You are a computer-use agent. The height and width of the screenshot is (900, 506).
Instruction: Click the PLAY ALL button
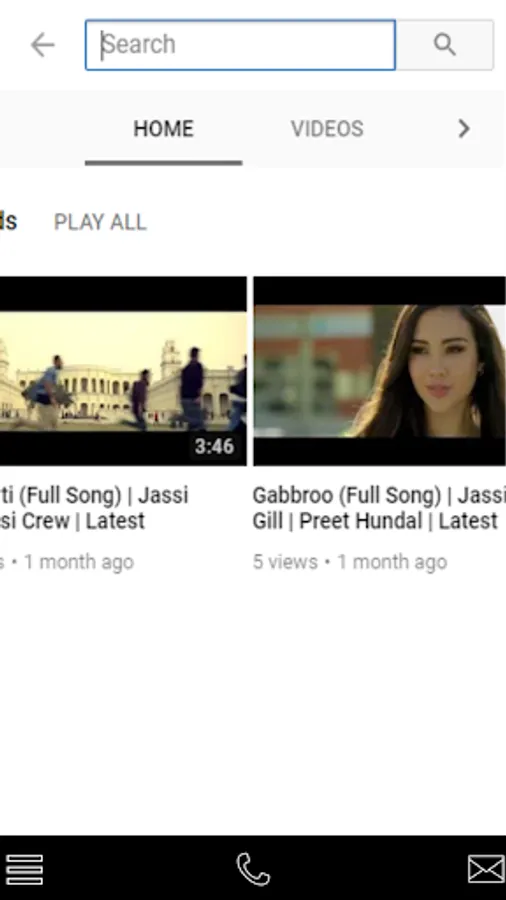coord(100,222)
